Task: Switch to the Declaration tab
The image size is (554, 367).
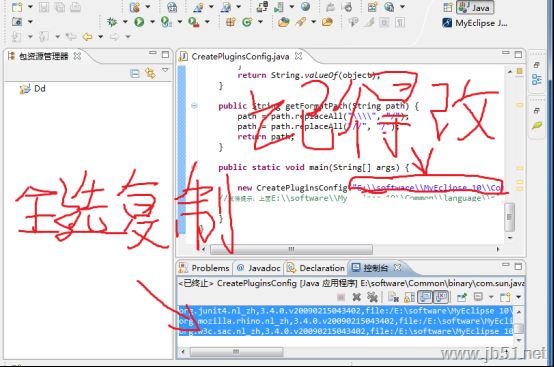Action: [x=316, y=268]
